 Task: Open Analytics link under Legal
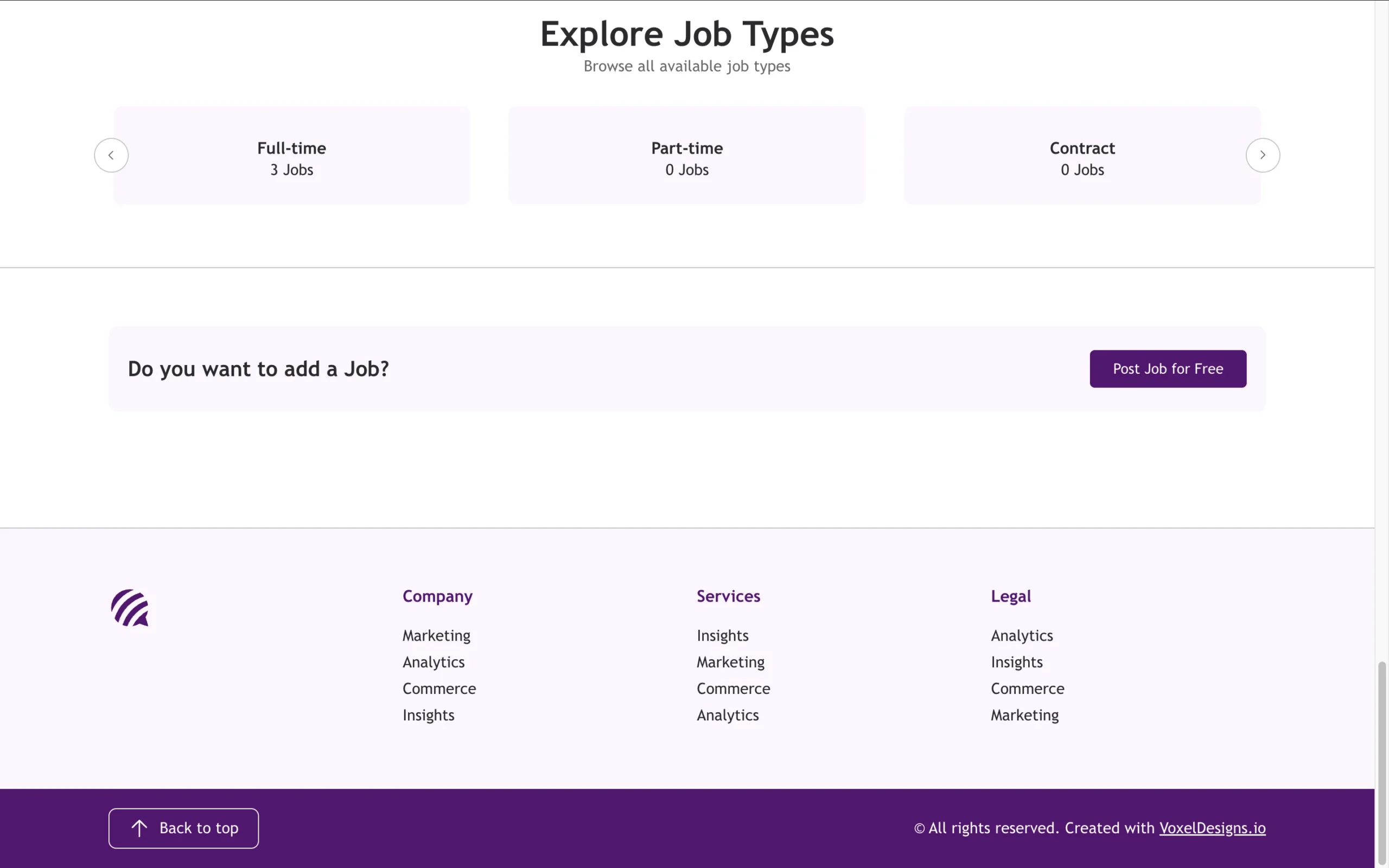coord(1022,635)
